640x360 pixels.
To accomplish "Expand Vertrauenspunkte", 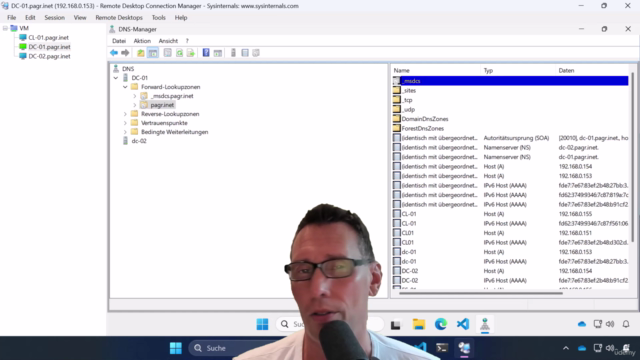I will [x=125, y=123].
